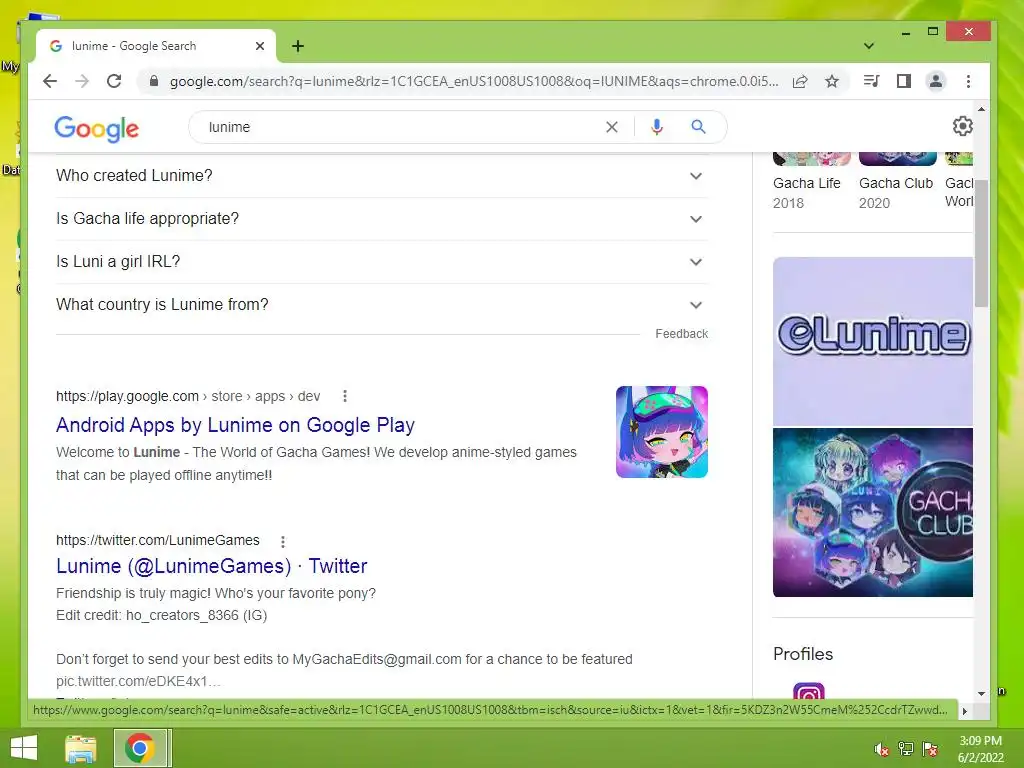Focus the Chrome address bar URL
The width and height of the screenshot is (1024, 768).
click(473, 82)
